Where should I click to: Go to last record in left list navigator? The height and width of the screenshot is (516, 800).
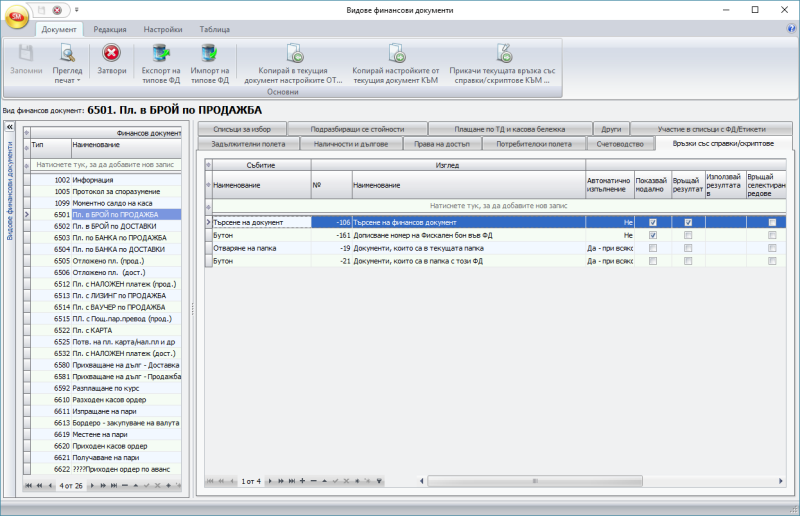pyautogui.click(x=114, y=485)
